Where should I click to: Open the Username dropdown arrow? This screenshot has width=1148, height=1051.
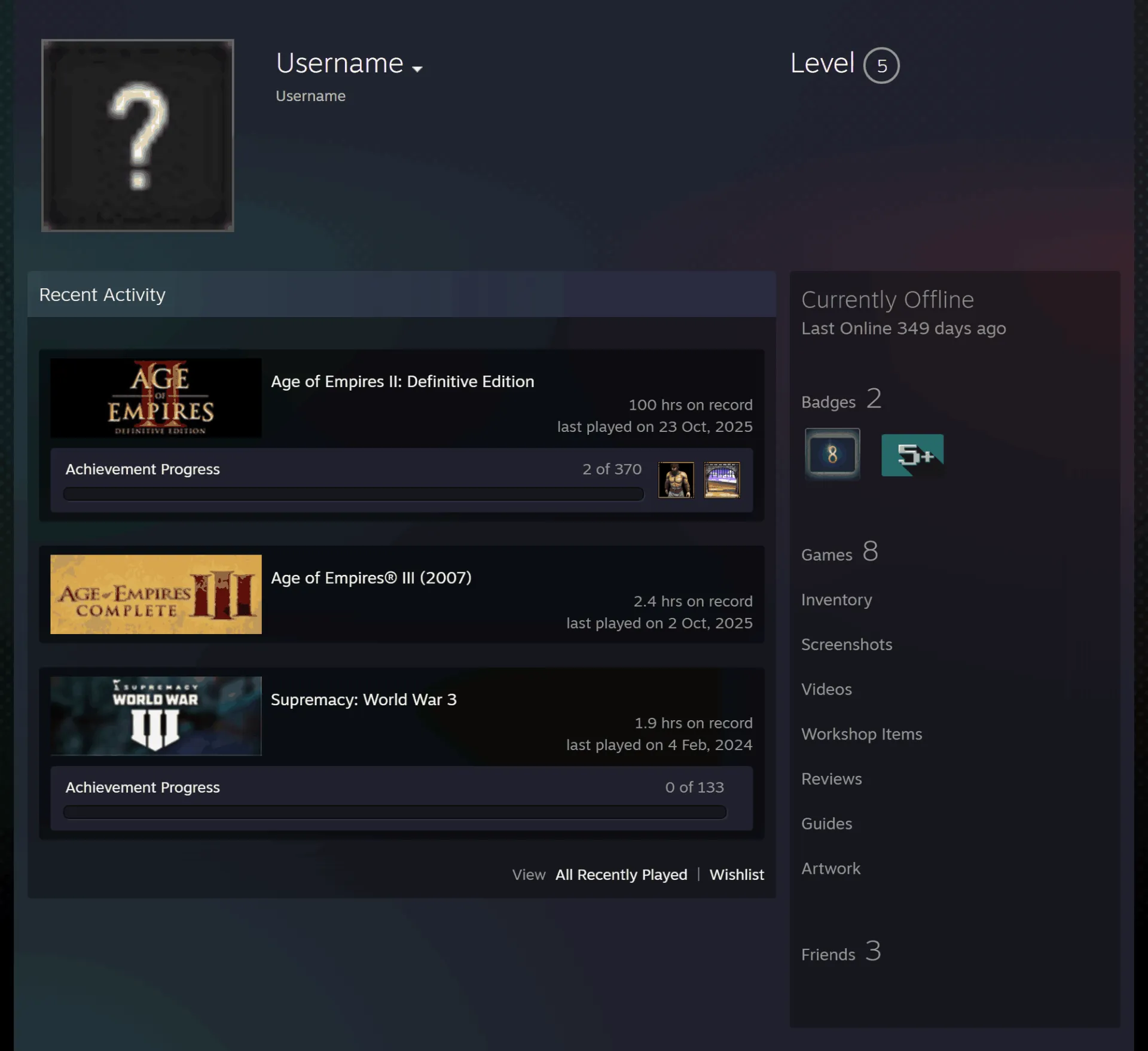pyautogui.click(x=417, y=69)
